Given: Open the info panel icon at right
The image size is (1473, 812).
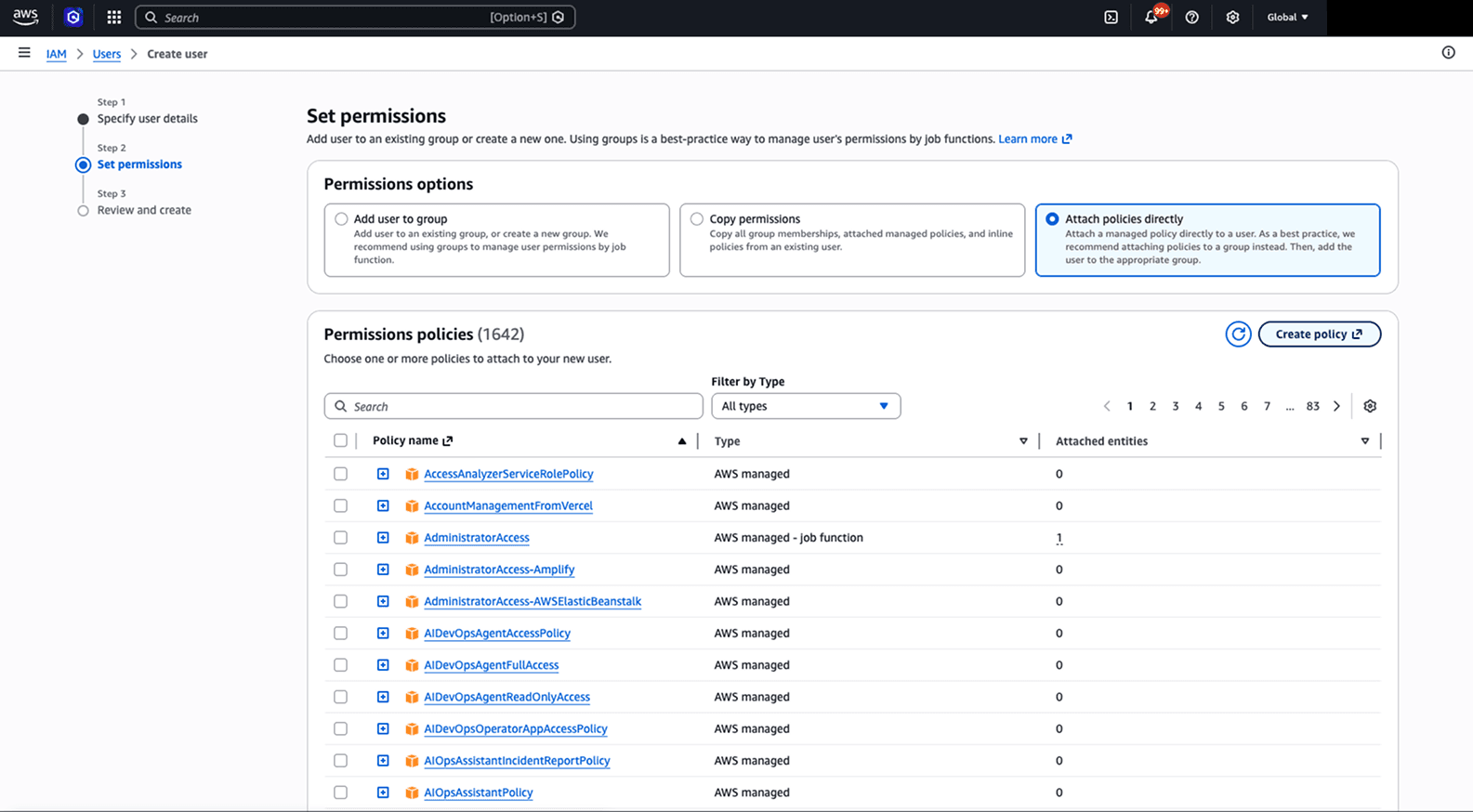Looking at the screenshot, I should point(1448,53).
